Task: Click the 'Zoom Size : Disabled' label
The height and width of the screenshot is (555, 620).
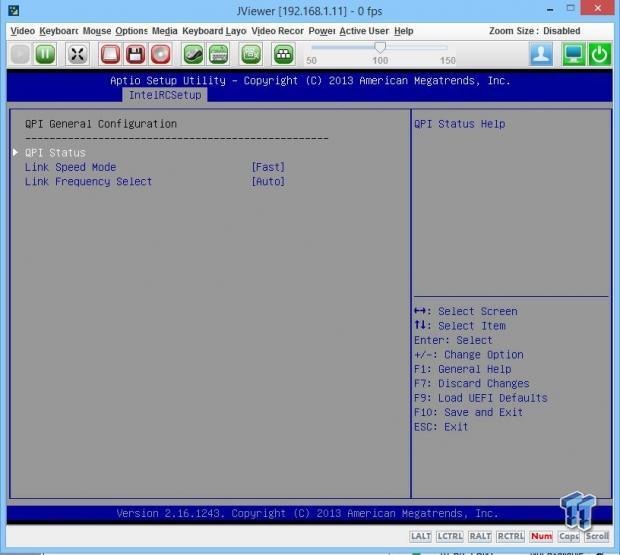Action: pyautogui.click(x=535, y=31)
